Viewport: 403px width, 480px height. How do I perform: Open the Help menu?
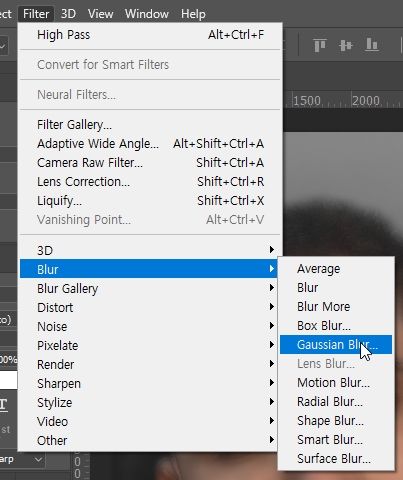tap(193, 14)
